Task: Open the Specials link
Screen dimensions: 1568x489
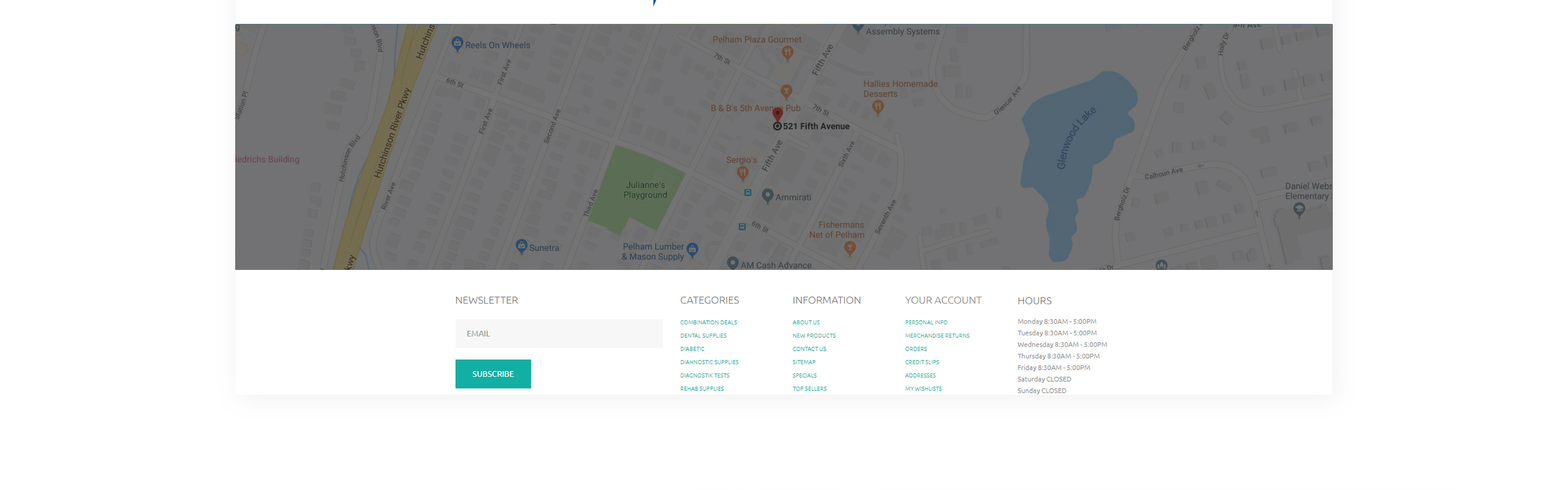Action: click(x=804, y=375)
